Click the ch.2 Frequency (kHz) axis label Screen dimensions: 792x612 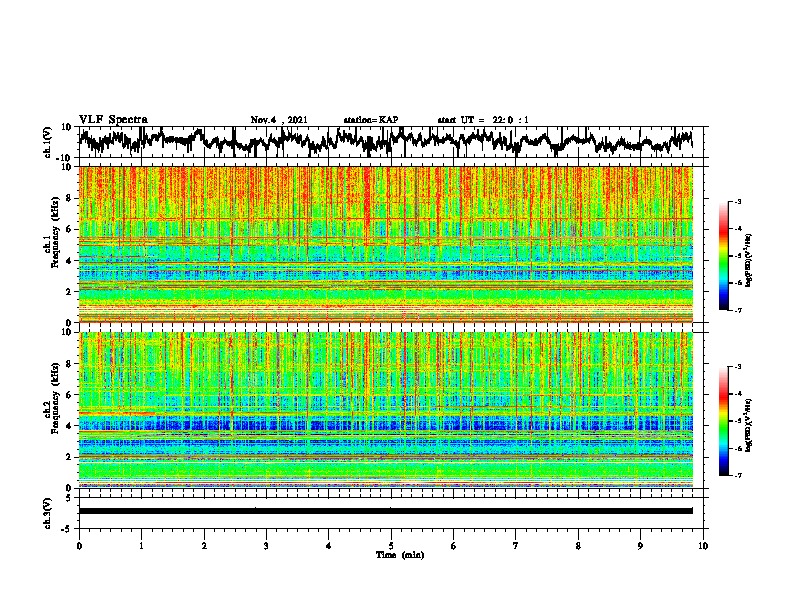[x=51, y=398]
